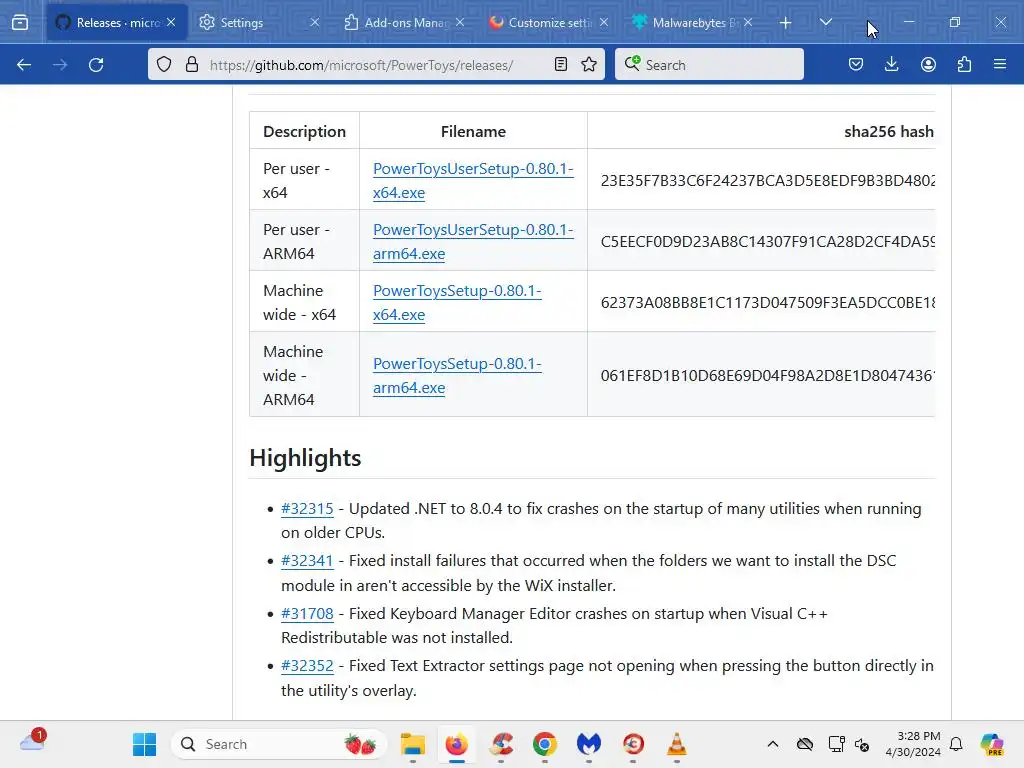The width and height of the screenshot is (1024, 768).
Task: Bookmark this page with the star
Action: (x=589, y=64)
